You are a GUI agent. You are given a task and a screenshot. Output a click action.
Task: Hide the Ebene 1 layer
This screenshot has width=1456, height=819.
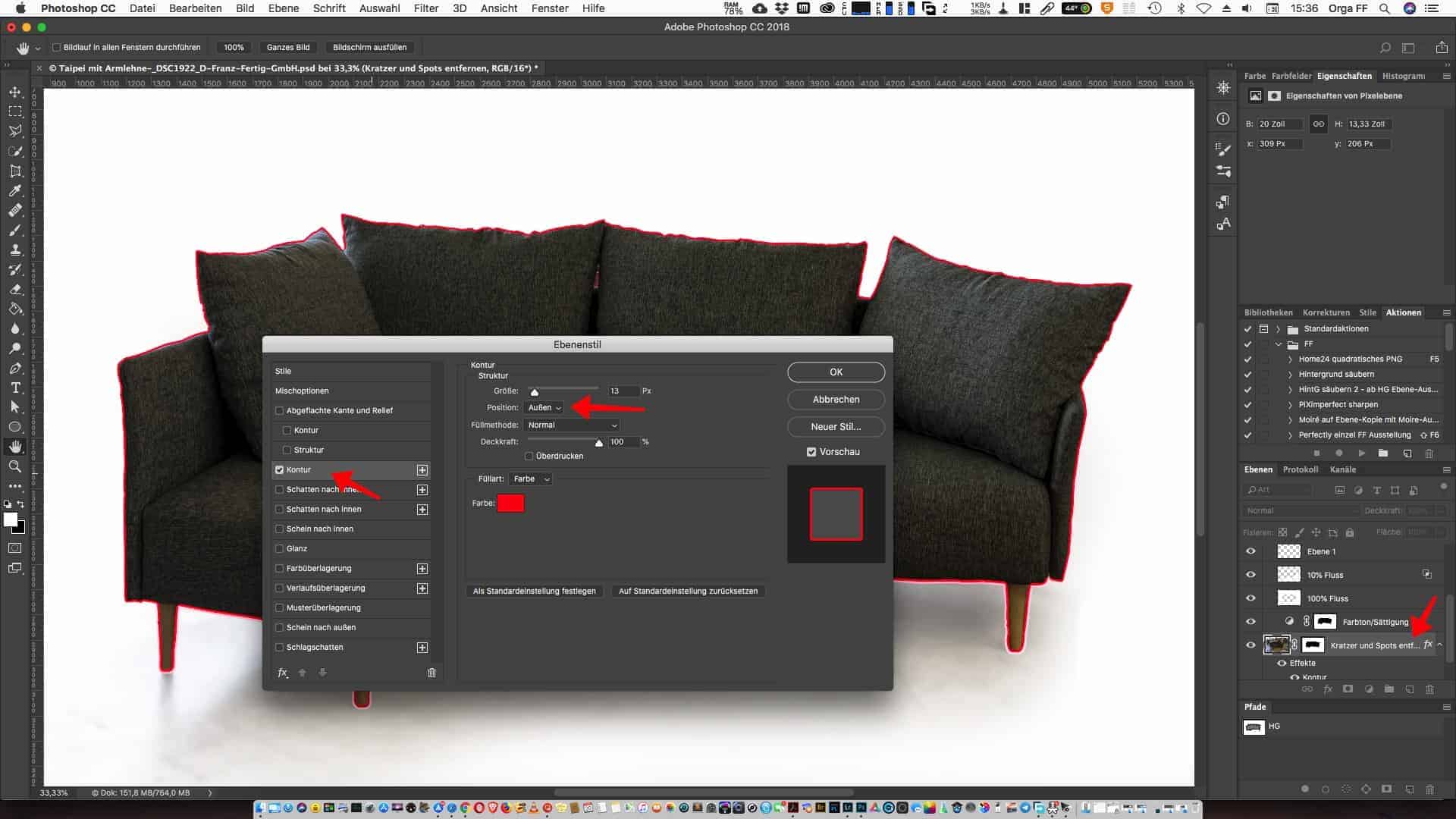(x=1250, y=551)
